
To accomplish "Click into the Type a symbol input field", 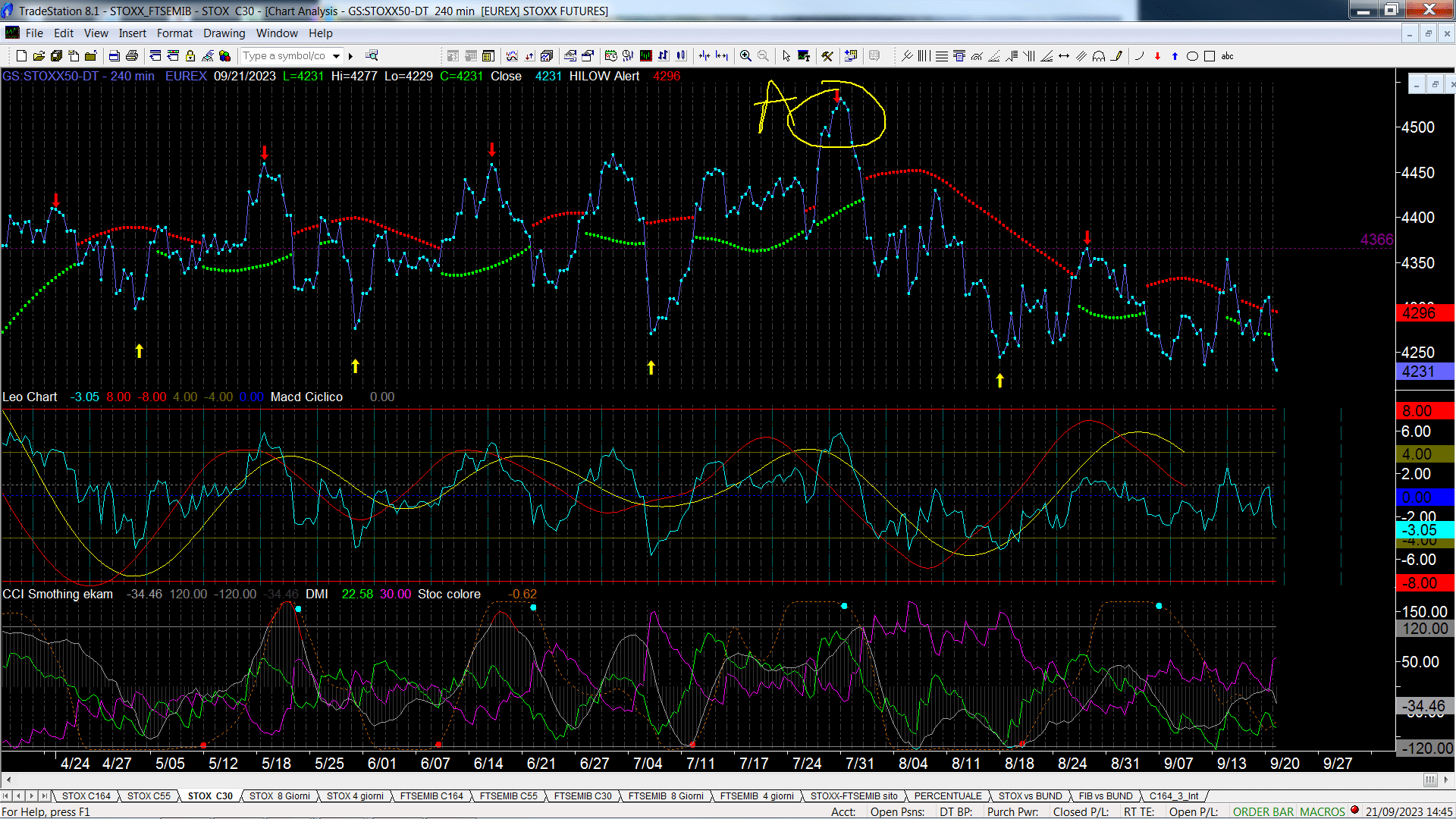I will [284, 56].
